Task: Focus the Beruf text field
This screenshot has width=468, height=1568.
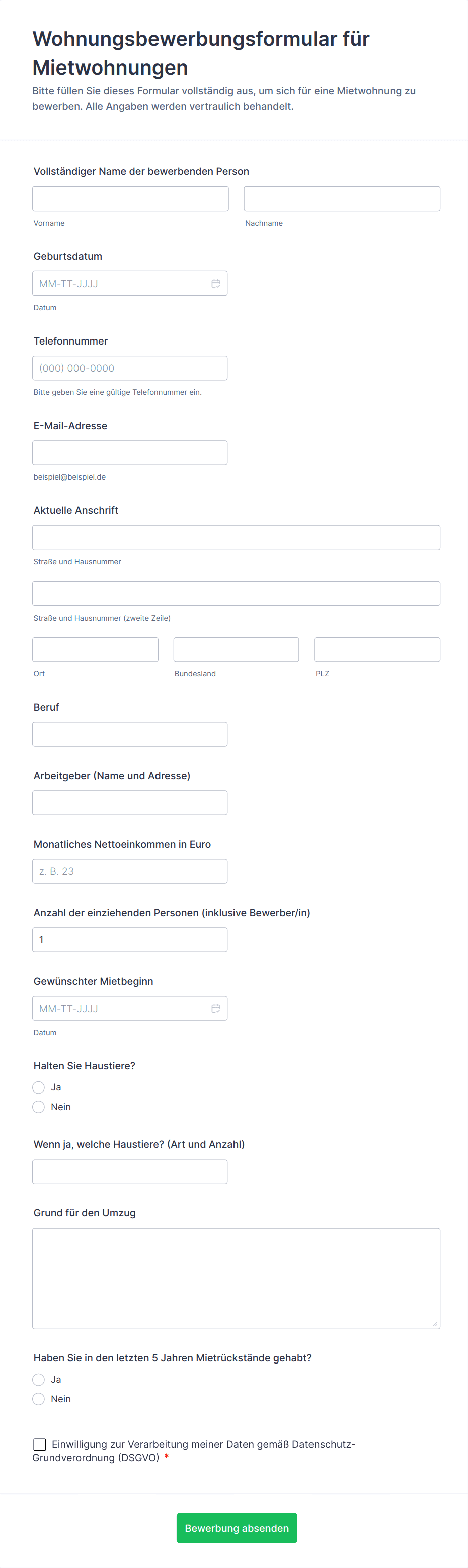Action: tap(129, 734)
